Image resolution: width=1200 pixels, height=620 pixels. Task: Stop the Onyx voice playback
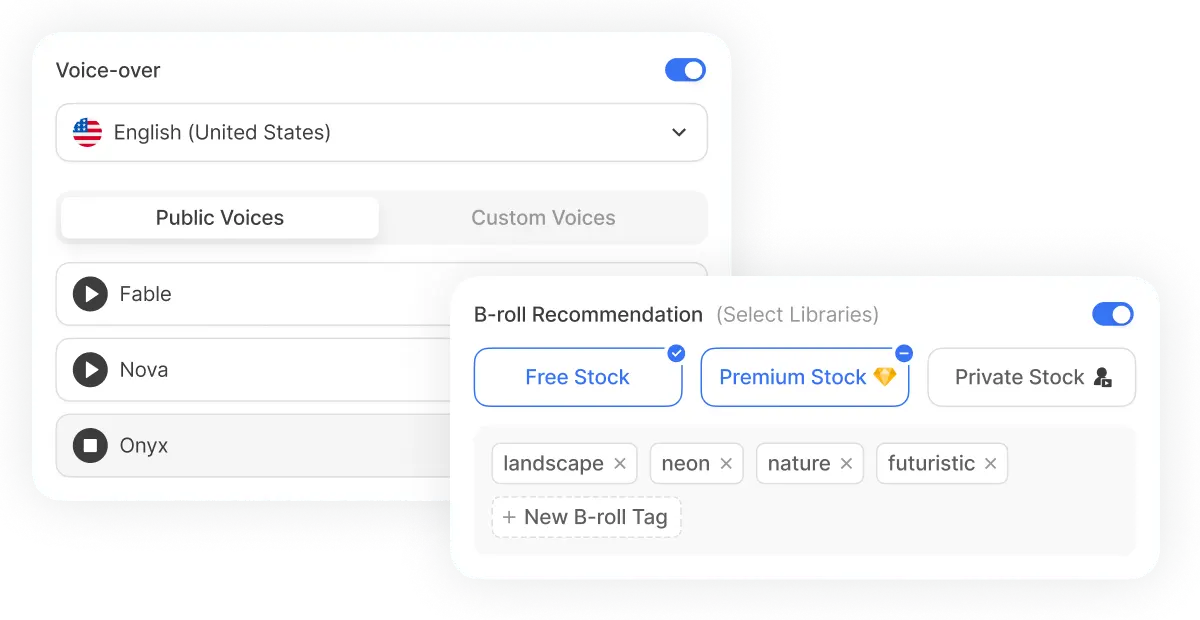[91, 445]
